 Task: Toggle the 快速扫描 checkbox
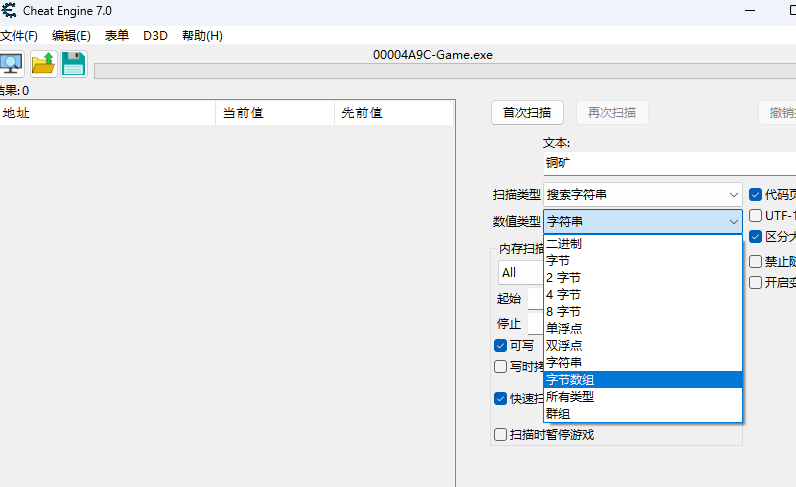pos(501,399)
